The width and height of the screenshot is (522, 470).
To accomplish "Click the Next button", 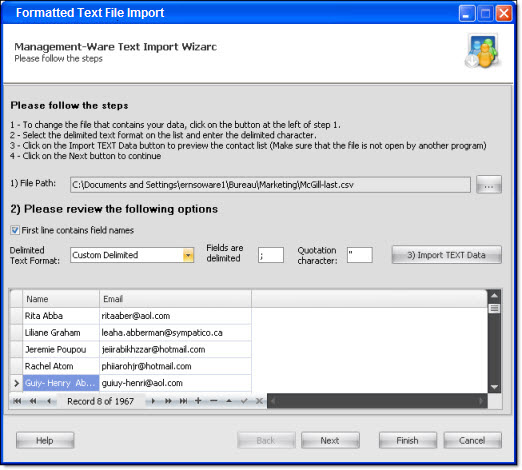I will coord(330,440).
